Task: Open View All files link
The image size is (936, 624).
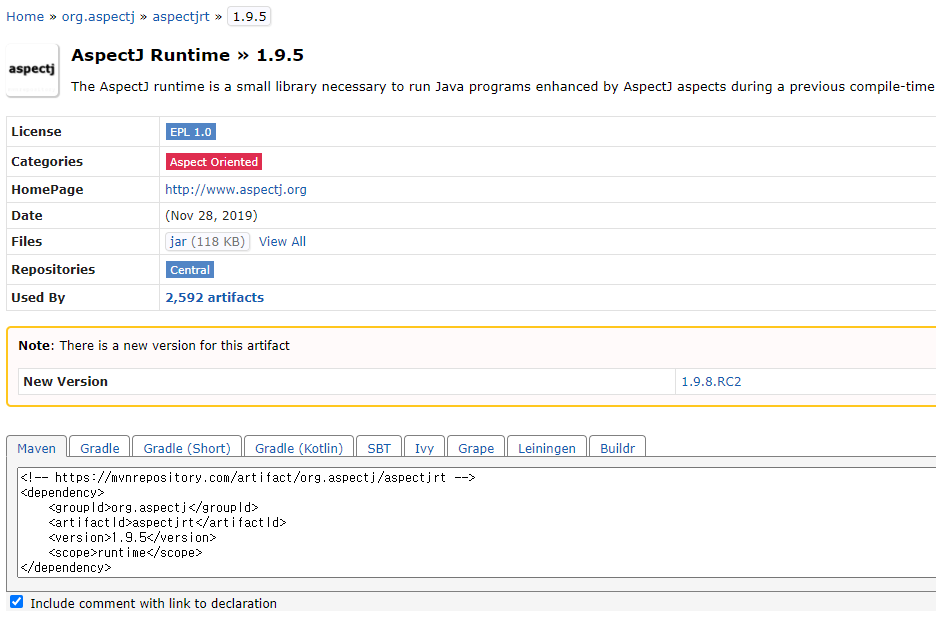Action: (x=282, y=242)
